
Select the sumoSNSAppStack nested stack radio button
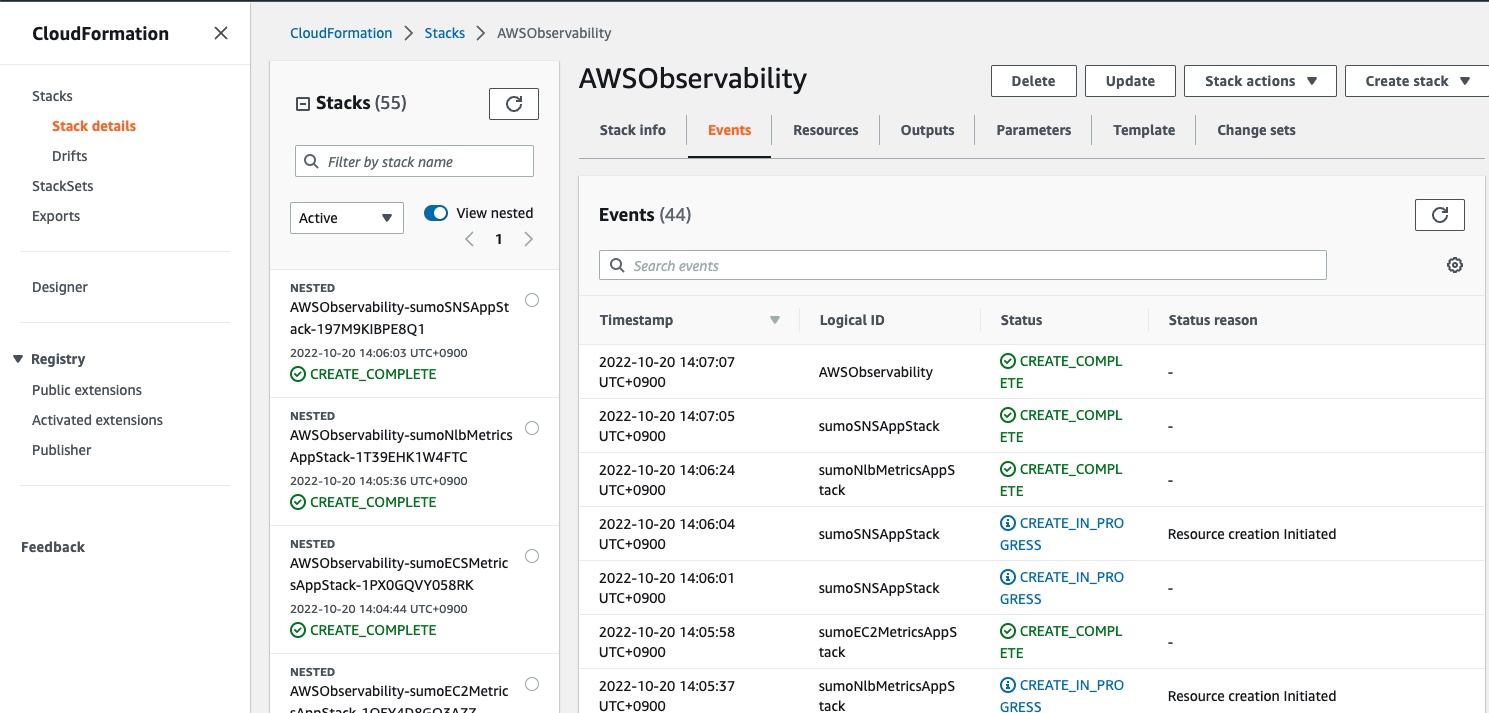pyautogui.click(x=531, y=300)
